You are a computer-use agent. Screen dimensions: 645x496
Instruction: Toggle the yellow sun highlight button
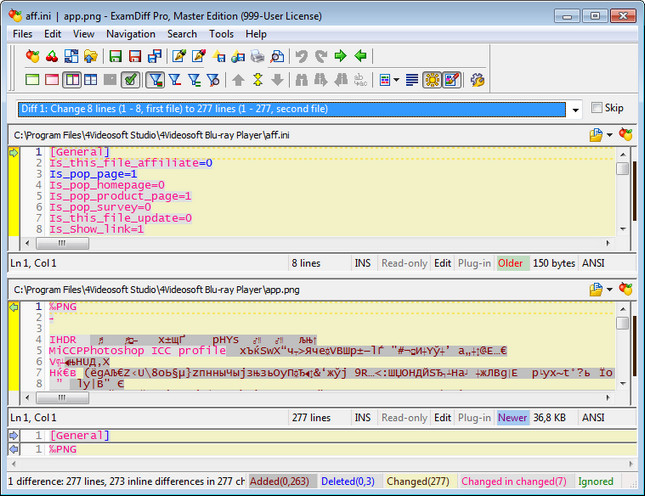pos(432,80)
